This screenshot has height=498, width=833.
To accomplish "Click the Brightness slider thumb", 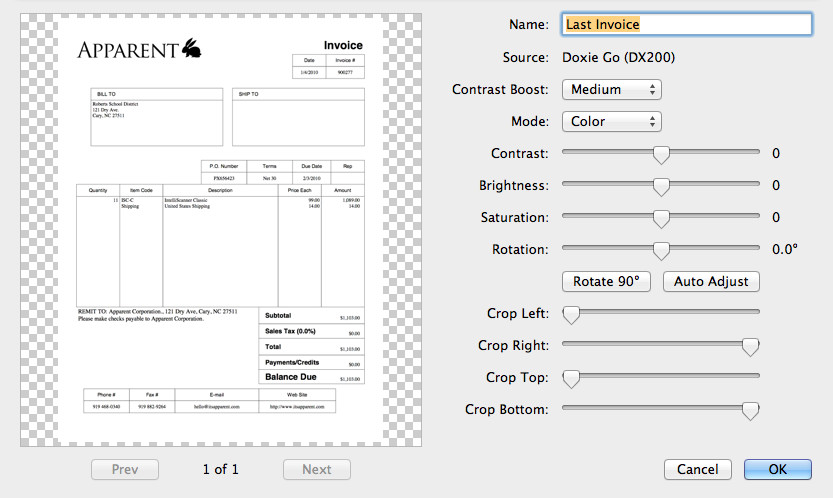I will (x=661, y=187).
